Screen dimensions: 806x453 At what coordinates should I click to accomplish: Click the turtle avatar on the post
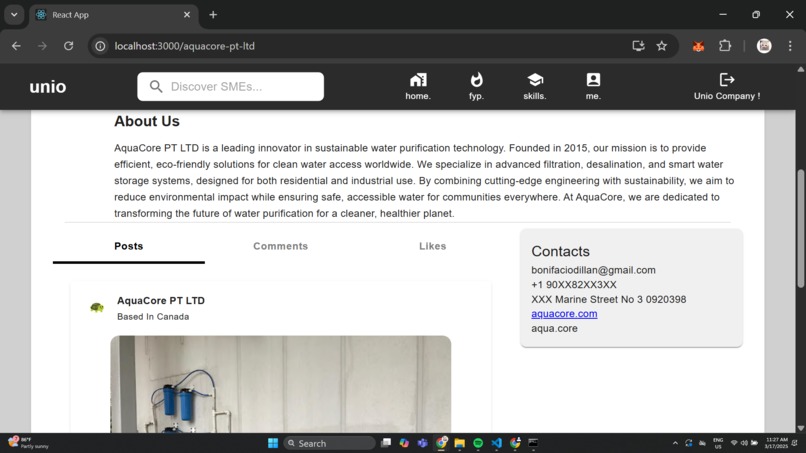(97, 307)
